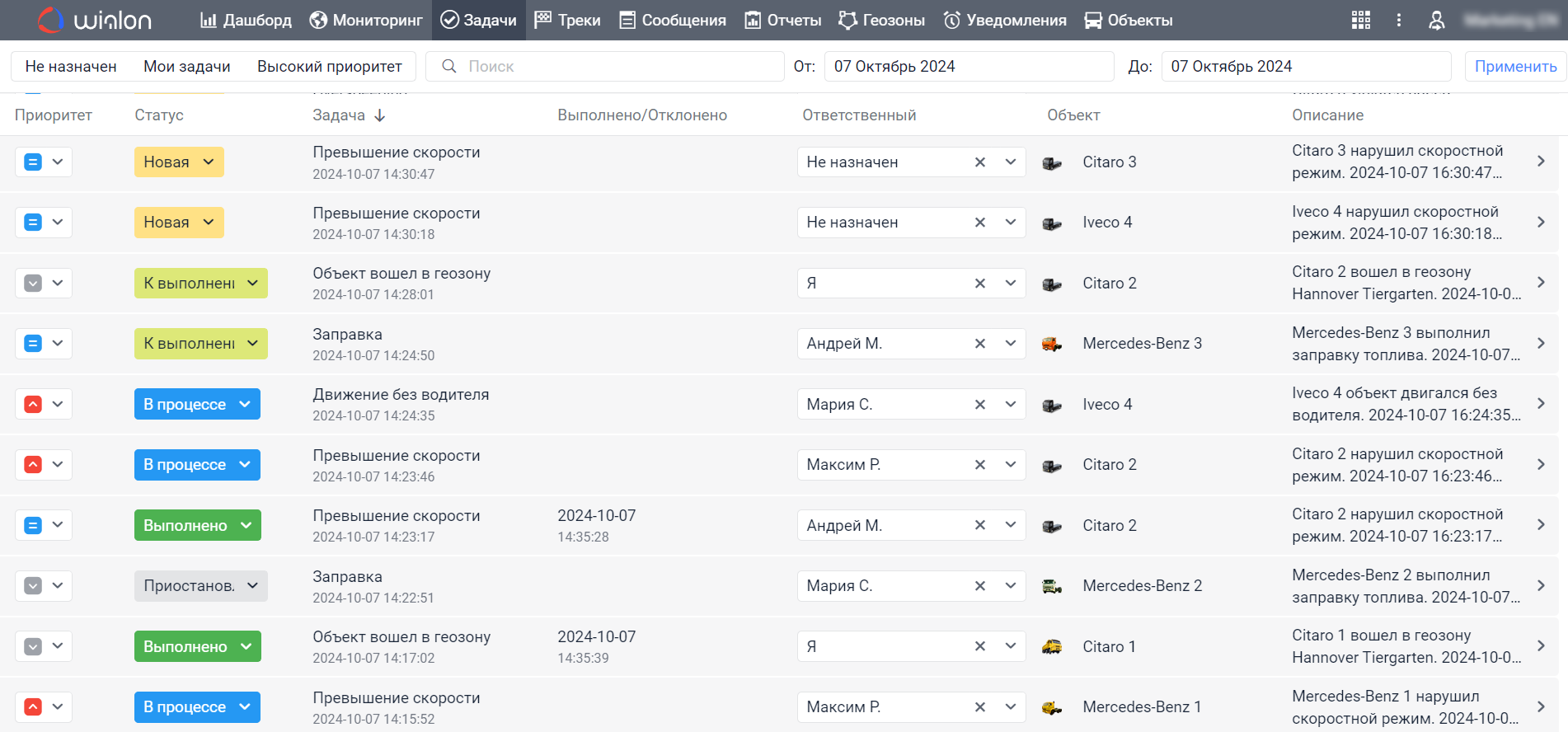Viewport: 1568px width, 732px height.
Task: Expand assignee dropdown Максим Р. for Citaro 2
Action: tap(1011, 465)
